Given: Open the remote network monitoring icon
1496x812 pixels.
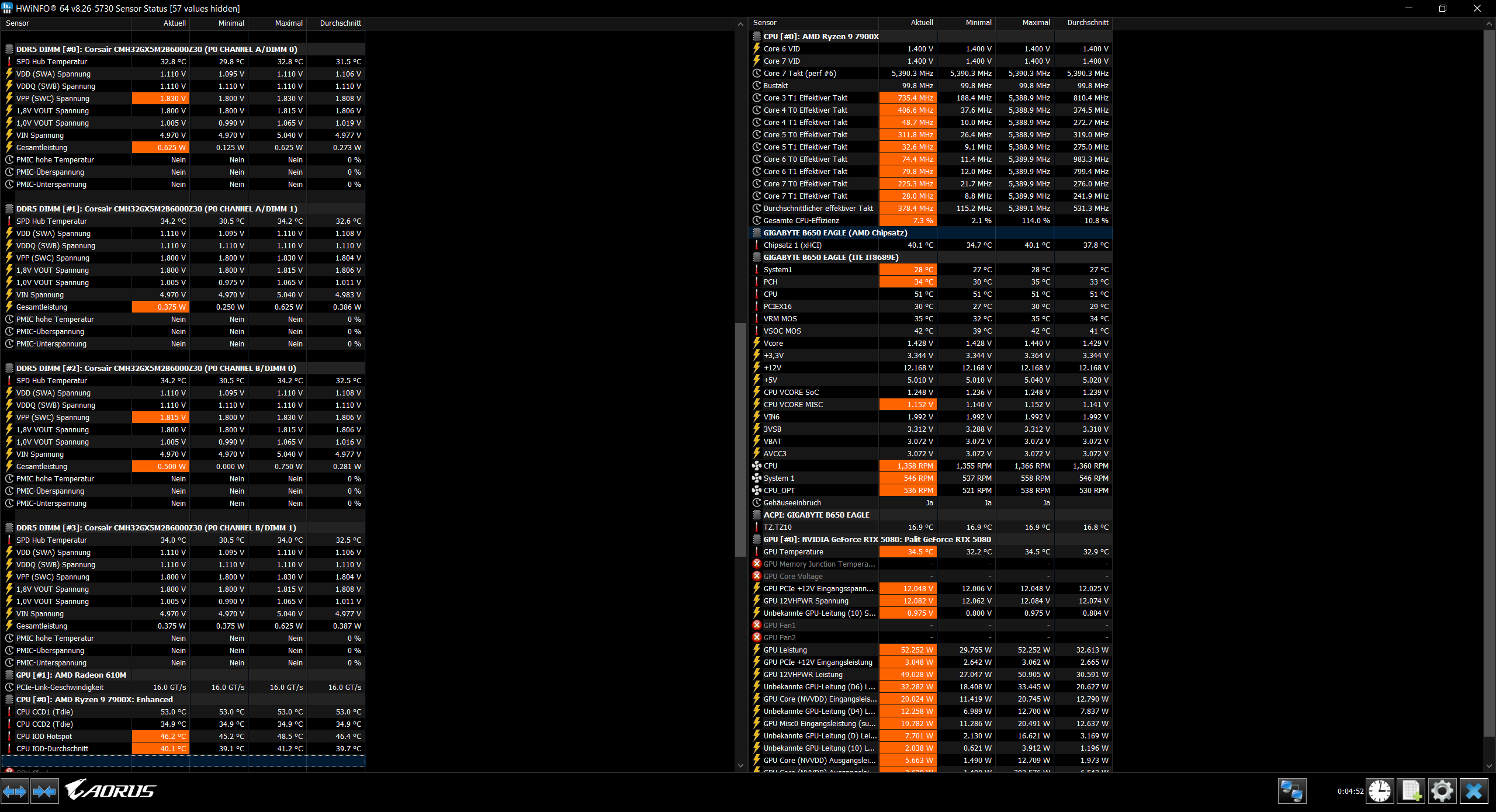Looking at the screenshot, I should [1291, 792].
